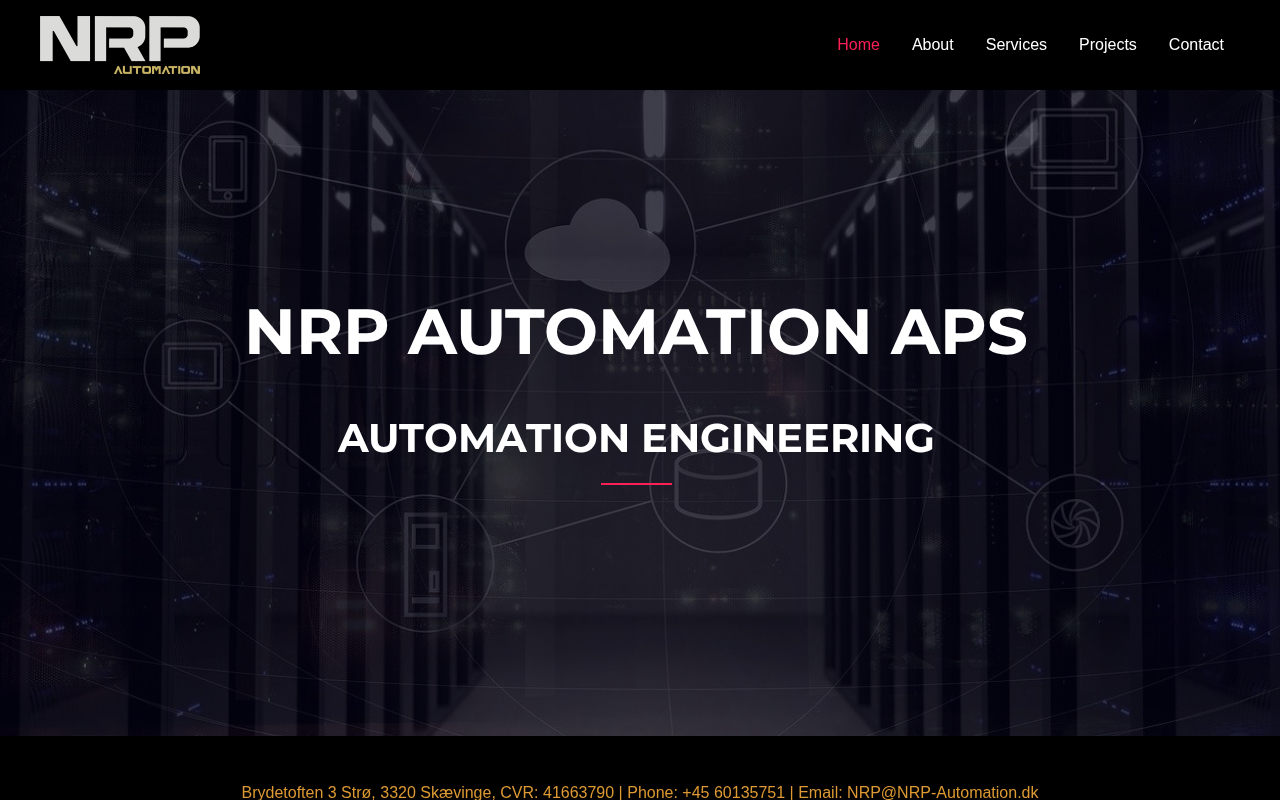This screenshot has width=1280, height=800.
Task: Click the phone number +45 60135751
Action: [733, 792]
